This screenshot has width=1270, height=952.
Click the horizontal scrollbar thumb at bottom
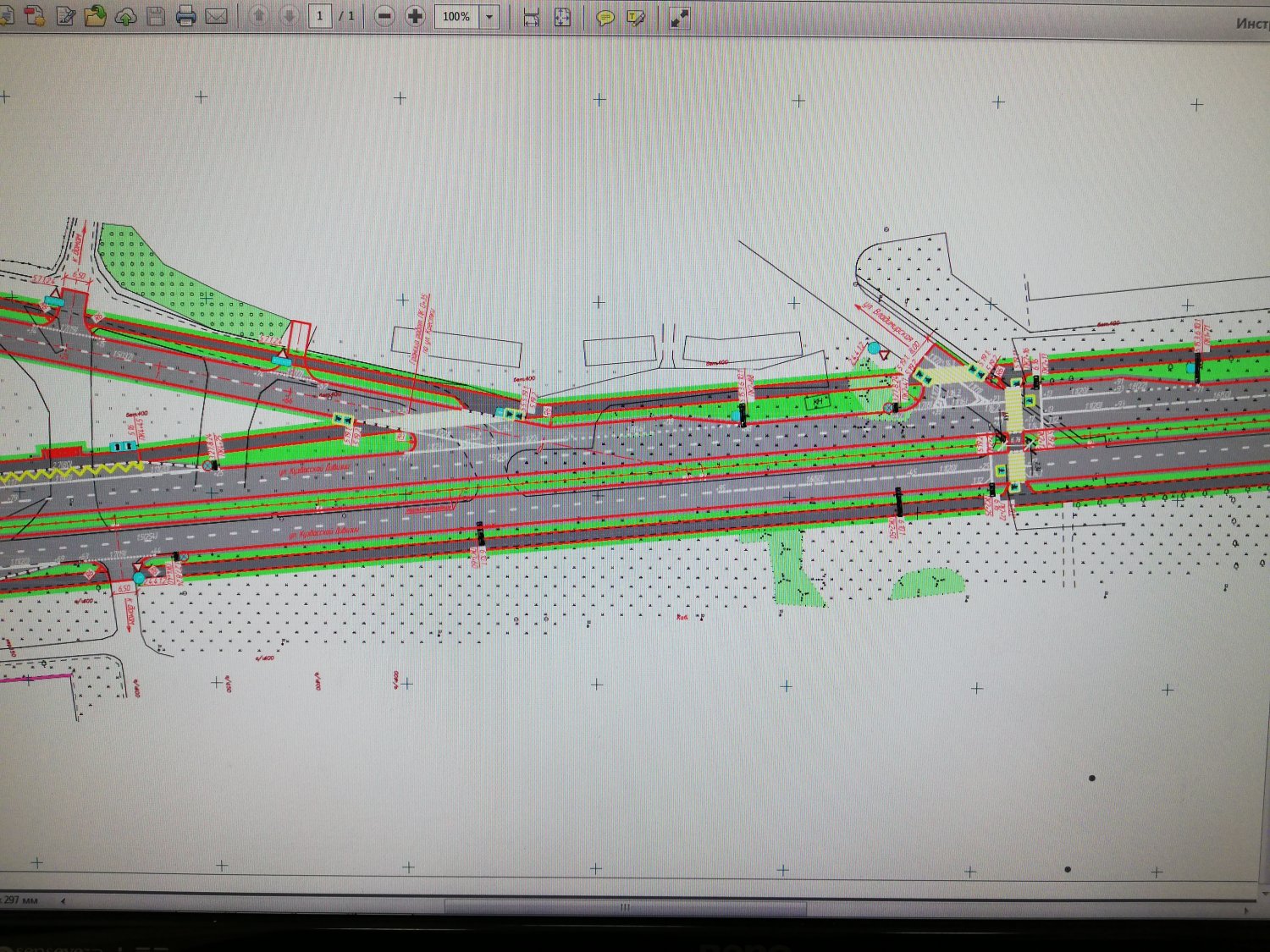tap(625, 907)
